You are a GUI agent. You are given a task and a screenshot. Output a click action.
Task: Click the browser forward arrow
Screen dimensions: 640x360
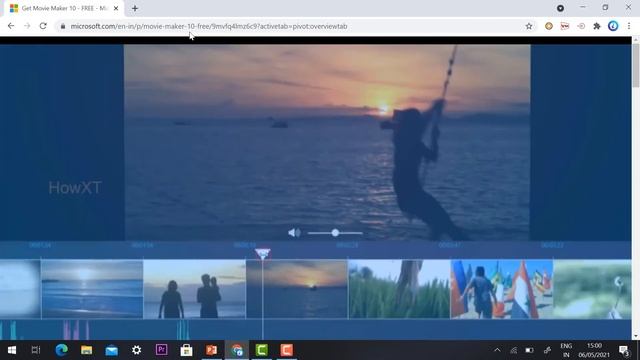[x=27, y=26]
